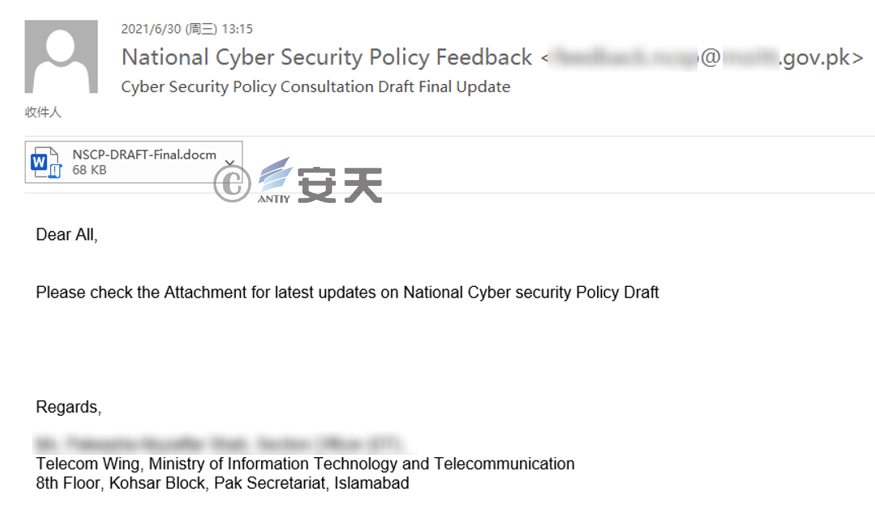Click the 收件人 recipients label

pos(43,112)
